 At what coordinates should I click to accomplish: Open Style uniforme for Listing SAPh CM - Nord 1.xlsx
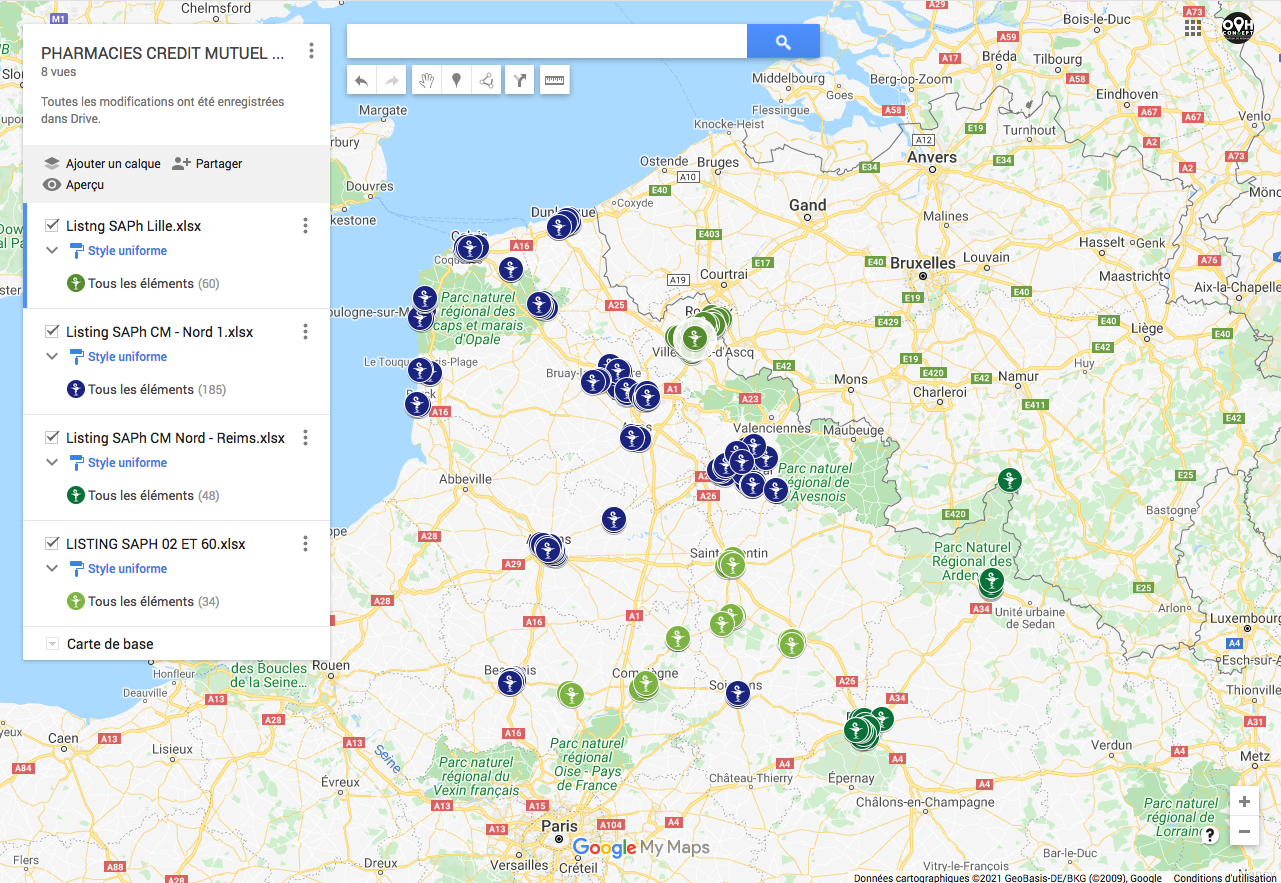pyautogui.click(x=118, y=357)
